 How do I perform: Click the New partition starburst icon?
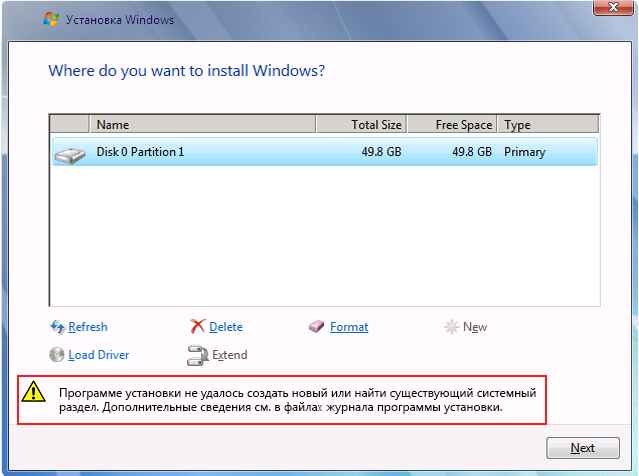pyautogui.click(x=451, y=327)
